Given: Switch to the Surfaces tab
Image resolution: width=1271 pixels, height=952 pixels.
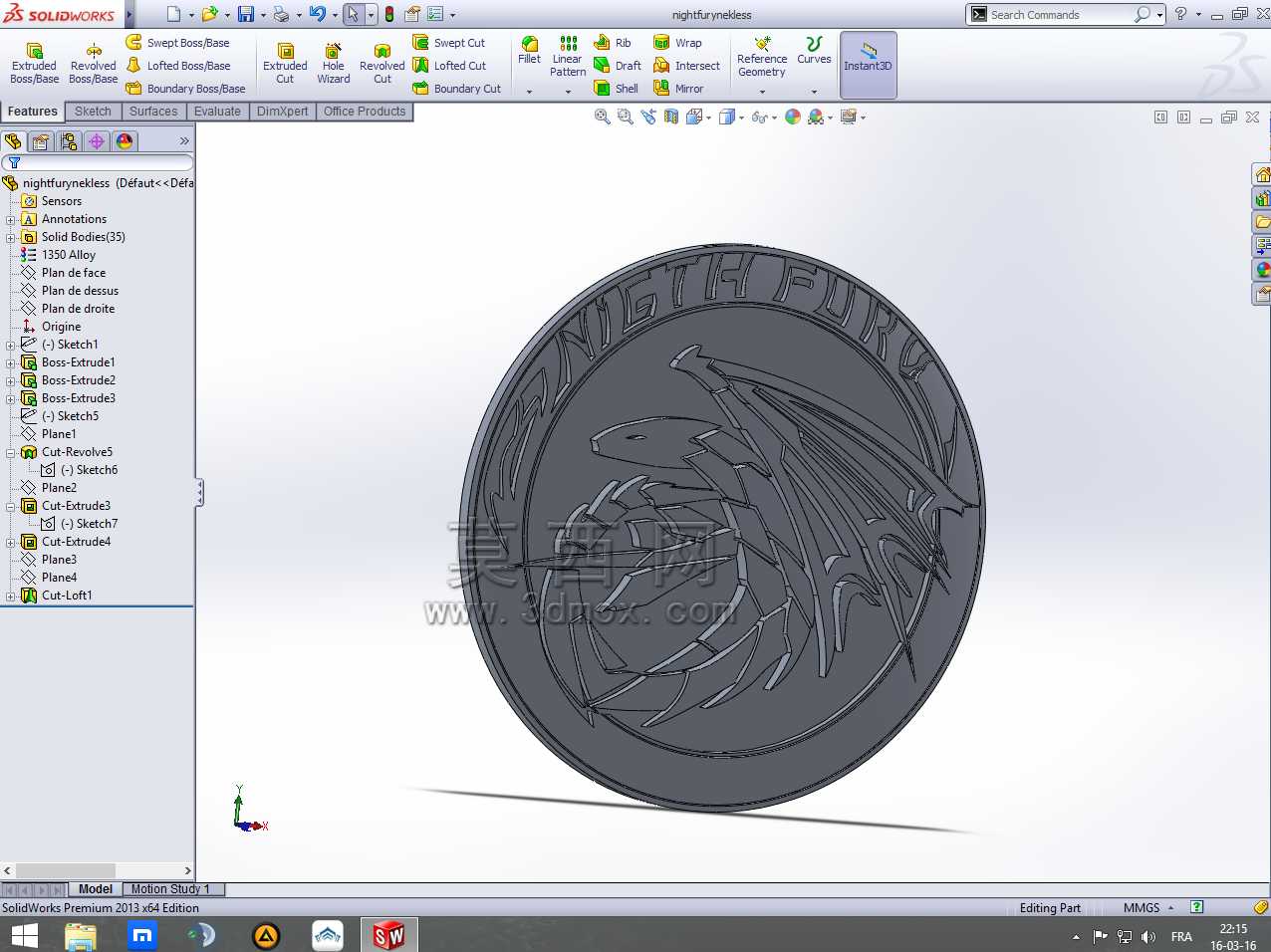Looking at the screenshot, I should (x=153, y=112).
